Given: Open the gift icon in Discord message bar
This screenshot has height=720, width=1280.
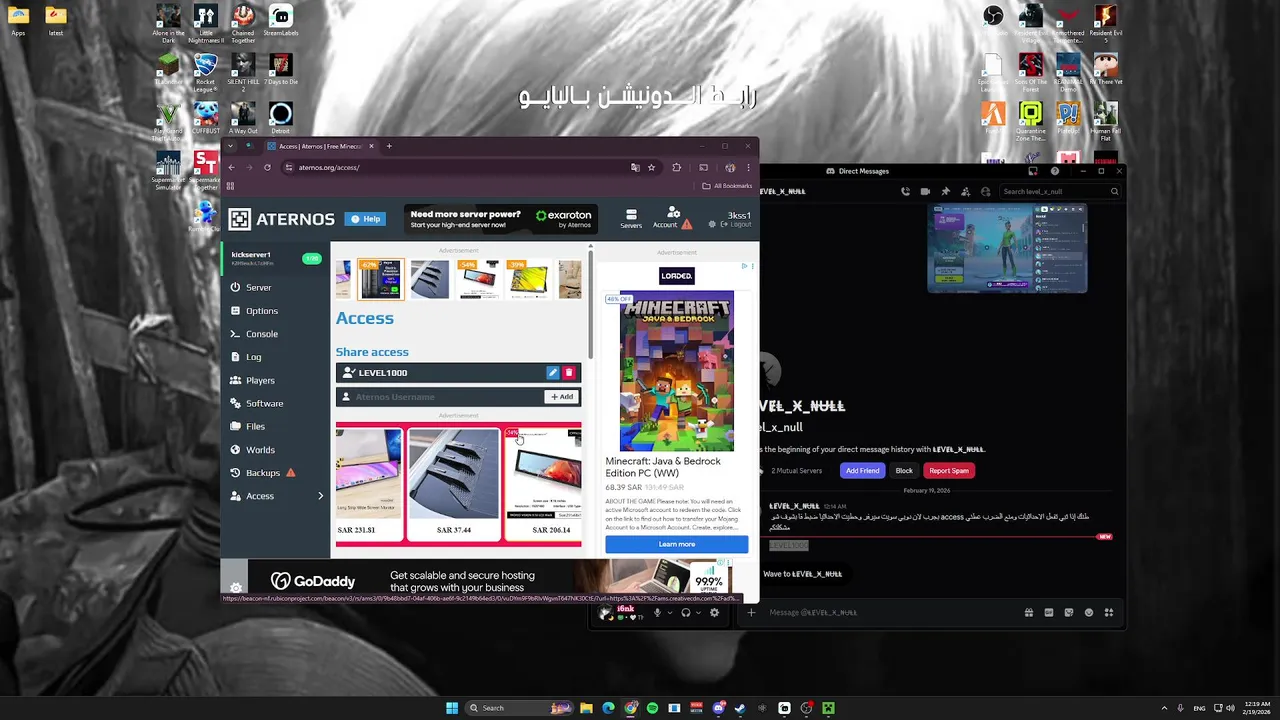Looking at the screenshot, I should 1029,612.
